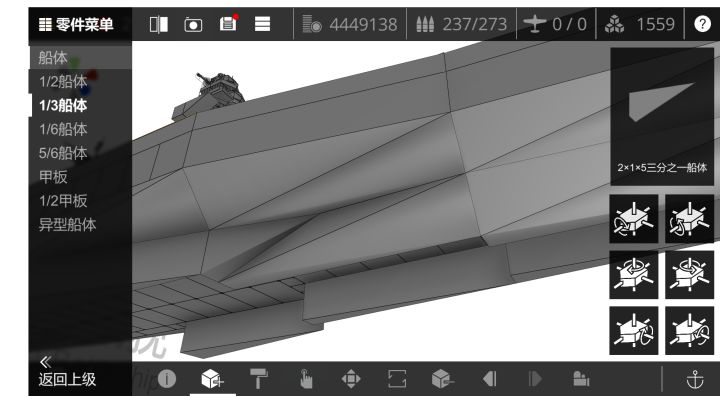The width and height of the screenshot is (720, 396).
Task: Select the 1/2船体 category
Action: 63,81
